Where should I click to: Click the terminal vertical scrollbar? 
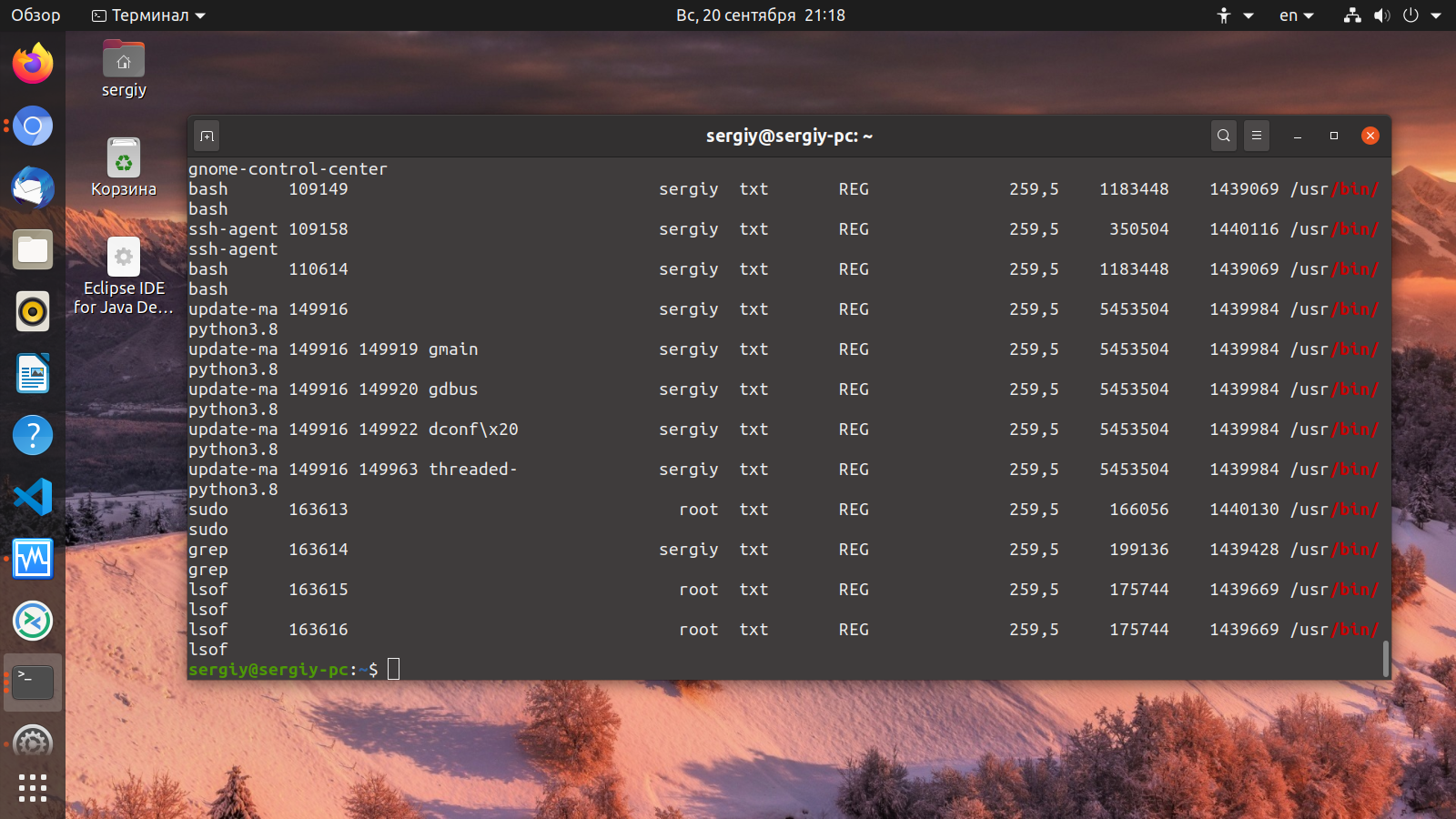pos(1385,658)
